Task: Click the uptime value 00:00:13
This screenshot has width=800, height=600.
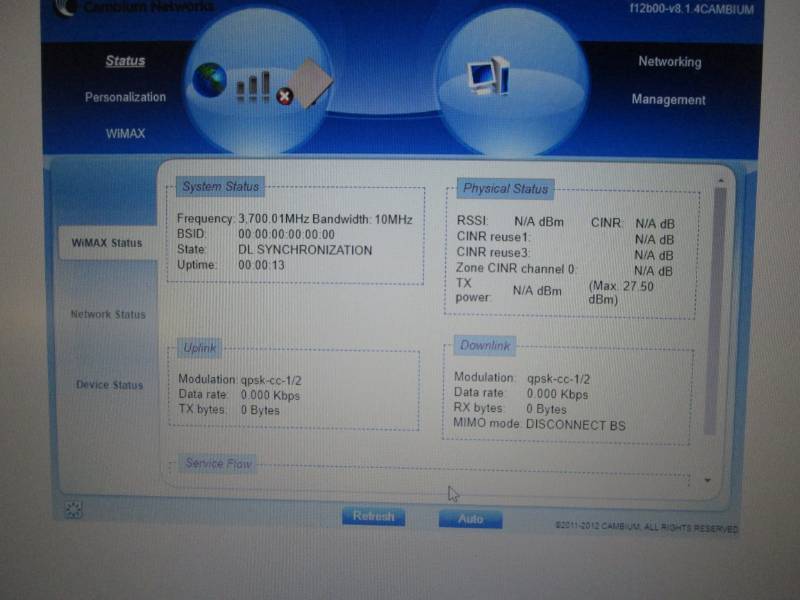Action: pos(261,265)
